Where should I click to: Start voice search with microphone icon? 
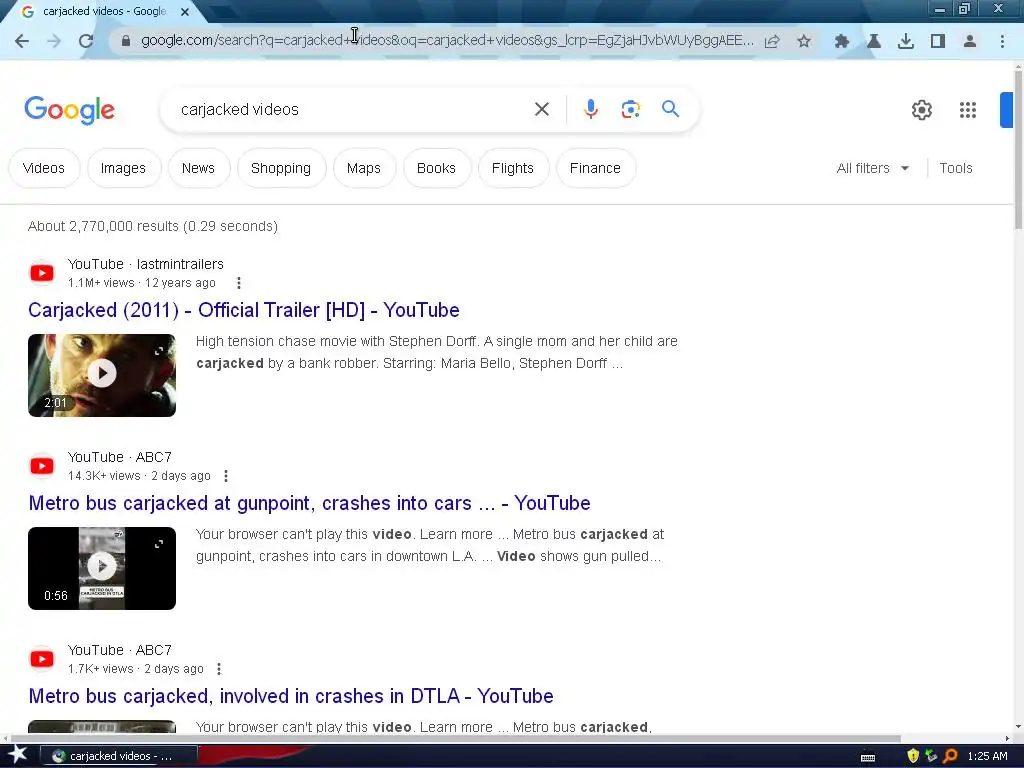[x=591, y=109]
